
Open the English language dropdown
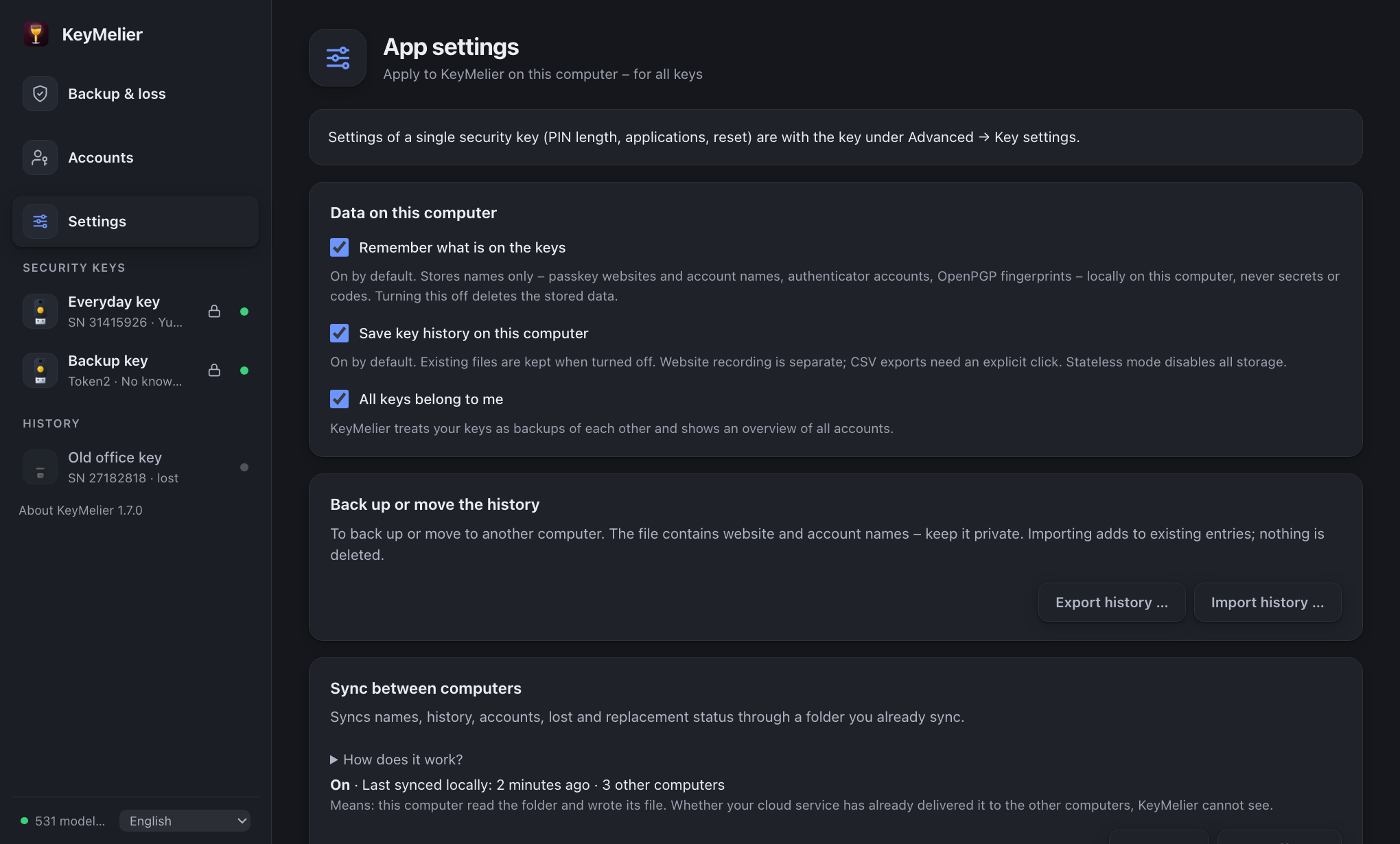(x=185, y=821)
